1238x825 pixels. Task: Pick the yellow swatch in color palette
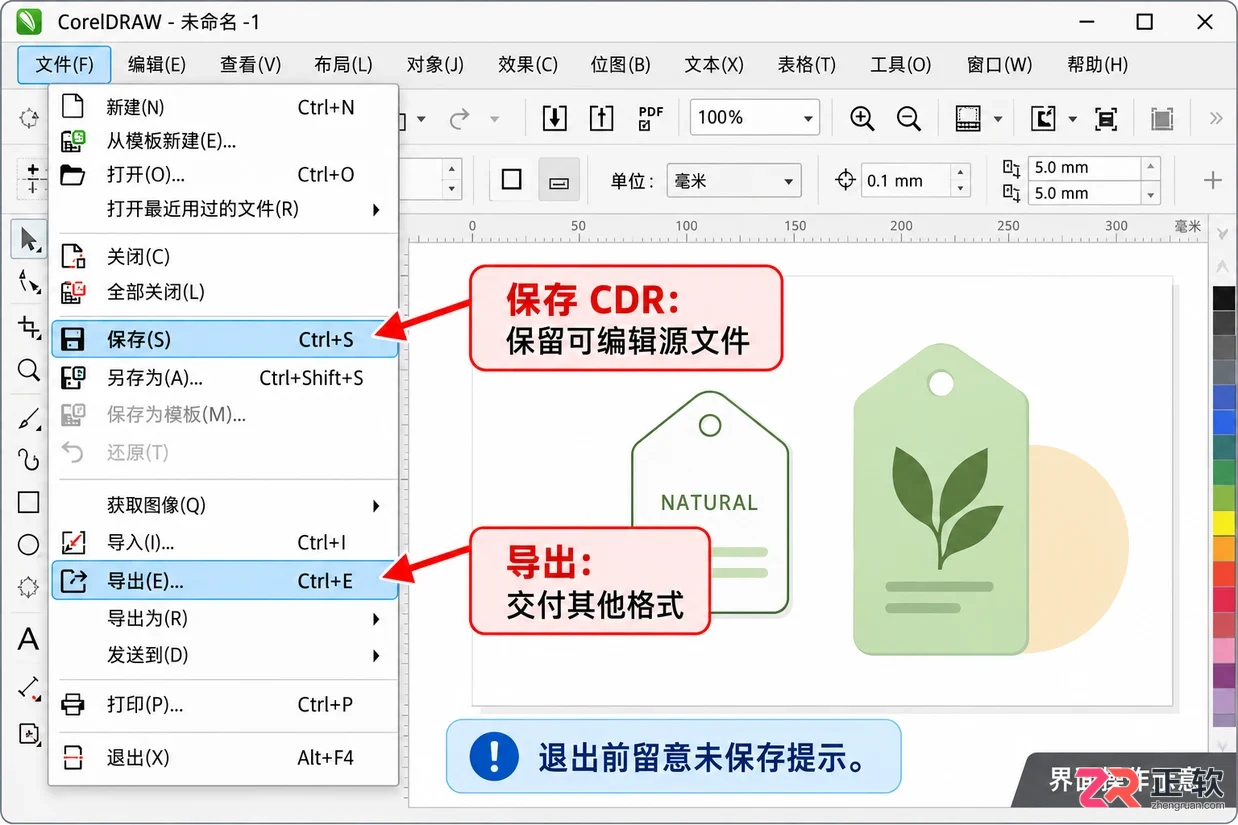pyautogui.click(x=1224, y=523)
